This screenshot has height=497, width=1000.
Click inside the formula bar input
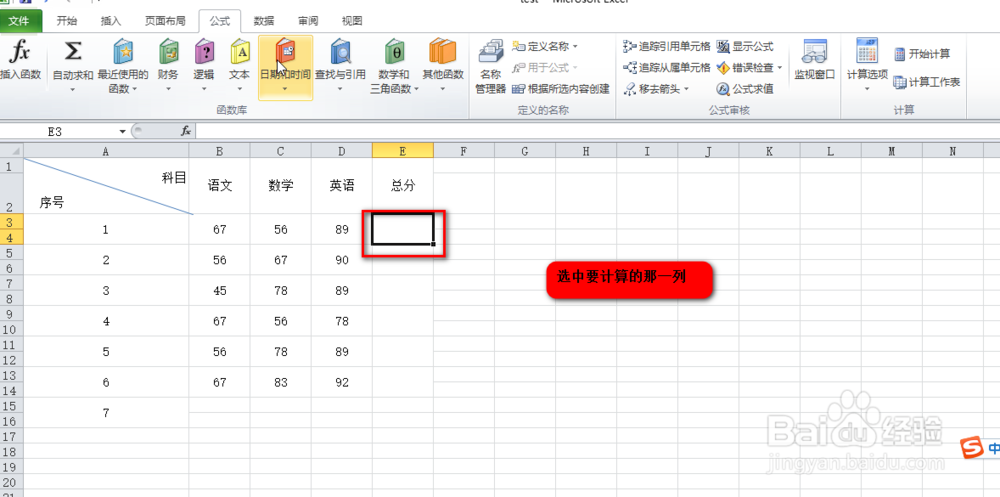click(597, 131)
